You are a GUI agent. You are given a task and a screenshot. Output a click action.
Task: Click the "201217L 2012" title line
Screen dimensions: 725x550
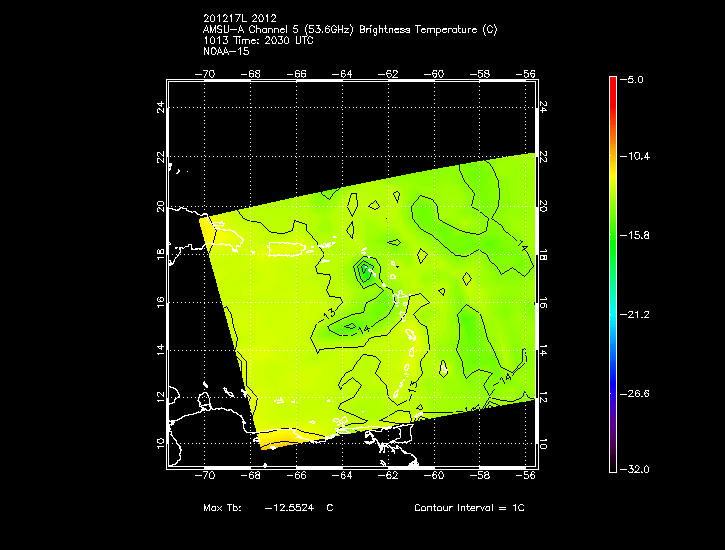tap(238, 18)
